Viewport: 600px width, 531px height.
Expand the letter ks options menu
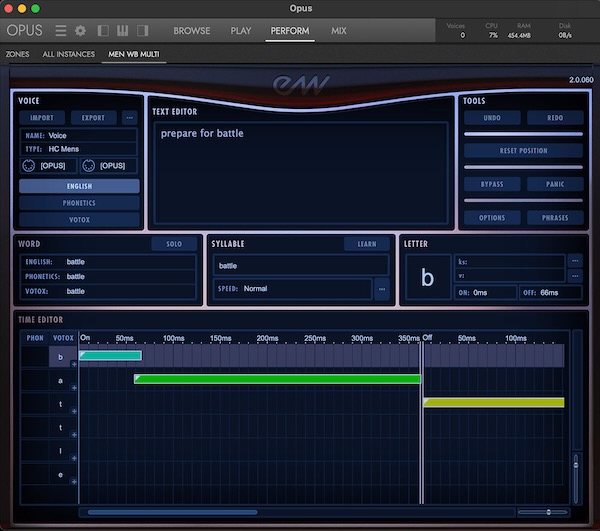click(575, 262)
